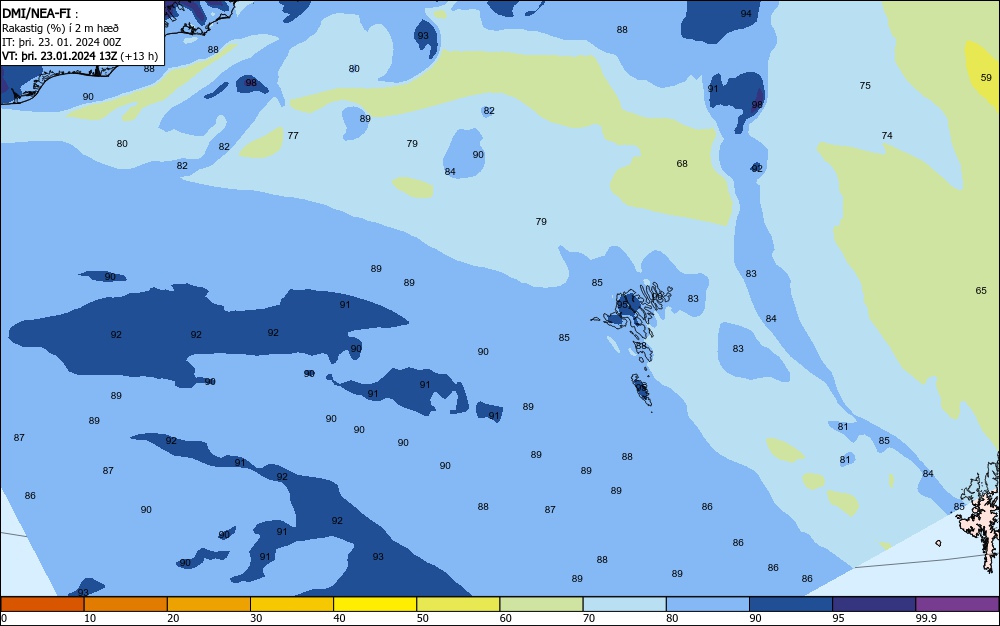The image size is (1000, 626).
Task: Click the humidity value '77' on the map
Action: pos(293,135)
